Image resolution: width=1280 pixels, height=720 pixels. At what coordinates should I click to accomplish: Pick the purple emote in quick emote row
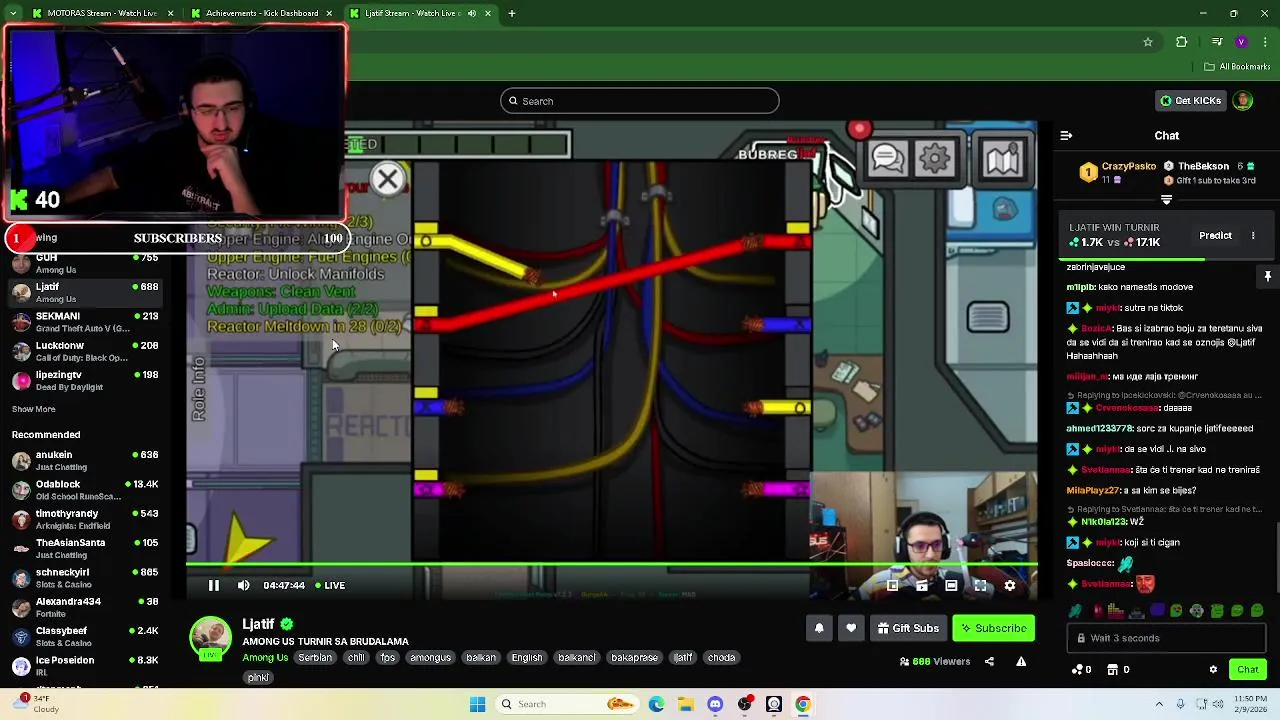click(x=1157, y=610)
